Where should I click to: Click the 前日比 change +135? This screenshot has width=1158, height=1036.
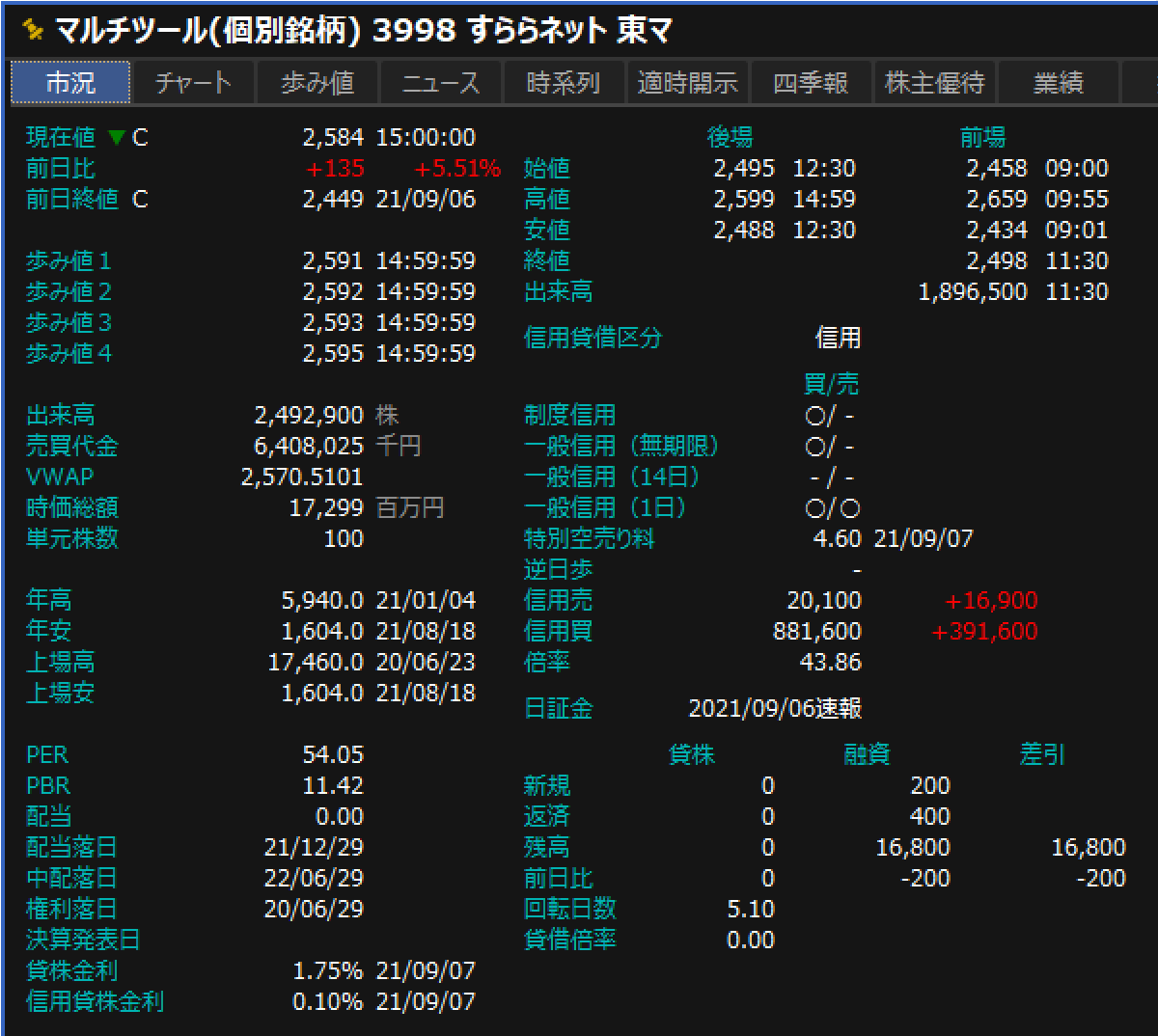(x=335, y=169)
